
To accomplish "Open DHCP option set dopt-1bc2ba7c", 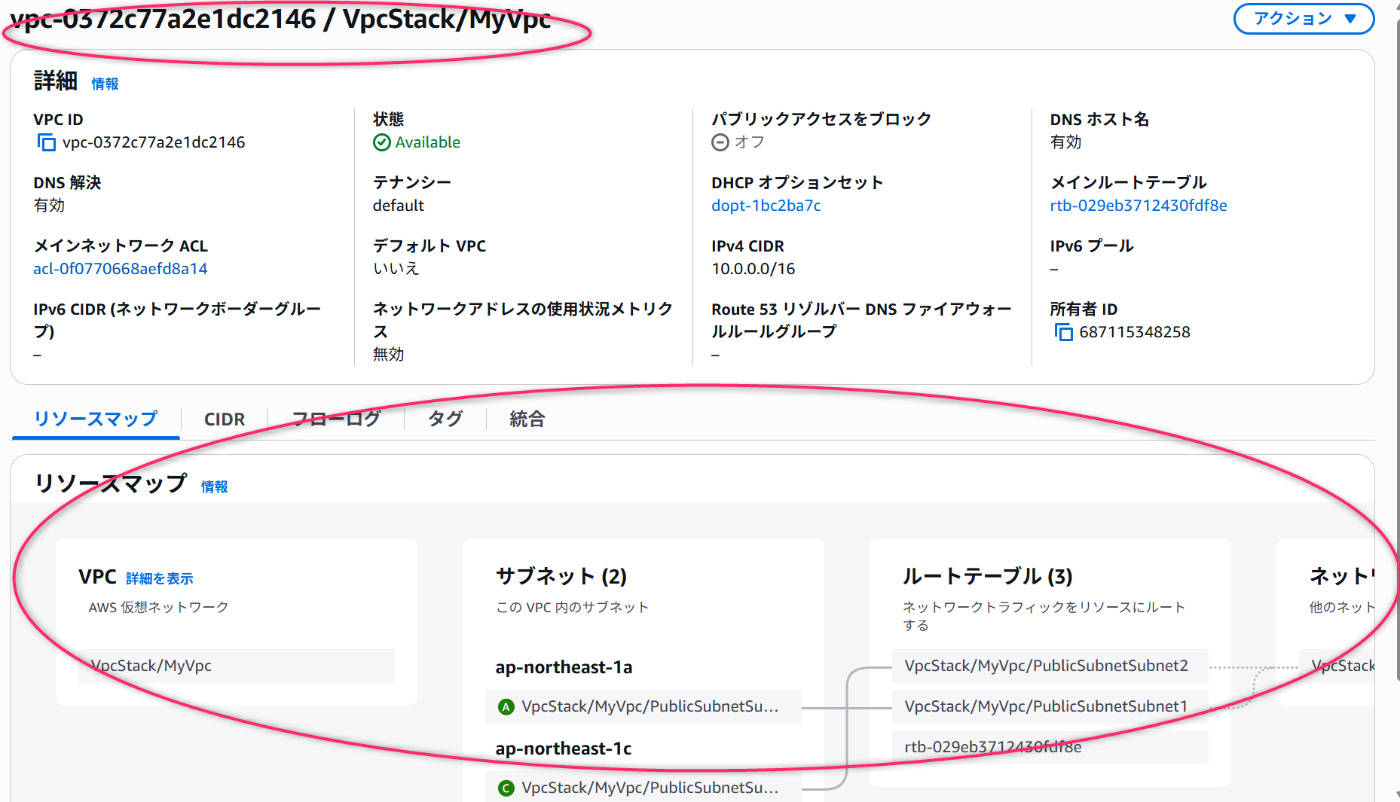I will (766, 205).
